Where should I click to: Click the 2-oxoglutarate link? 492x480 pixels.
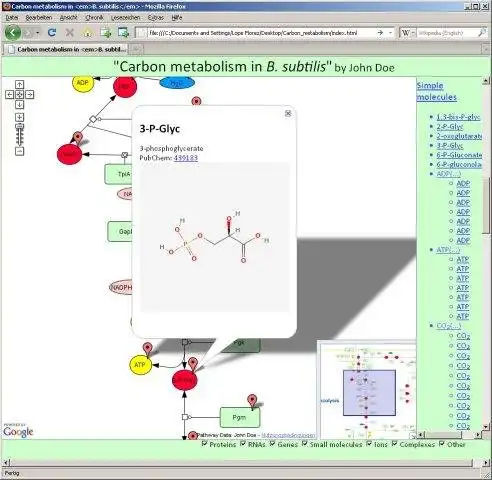click(459, 136)
